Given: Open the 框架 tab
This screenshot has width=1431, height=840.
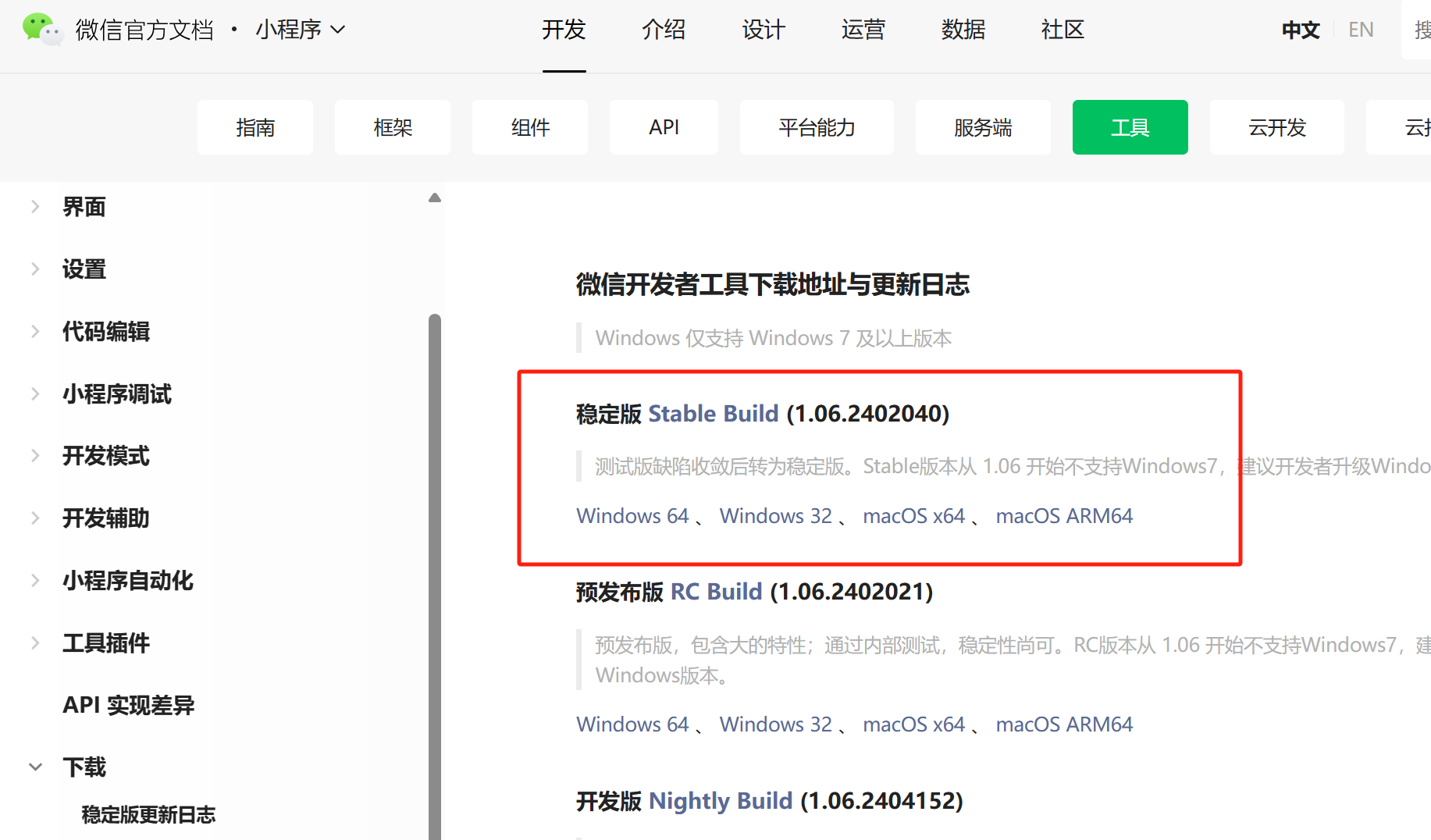Looking at the screenshot, I should (393, 127).
